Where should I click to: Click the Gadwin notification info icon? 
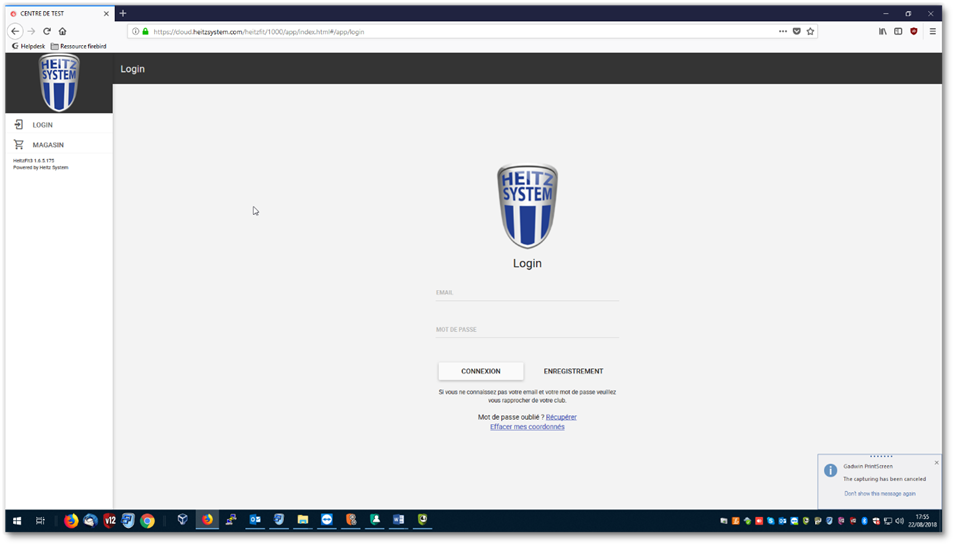click(x=830, y=471)
